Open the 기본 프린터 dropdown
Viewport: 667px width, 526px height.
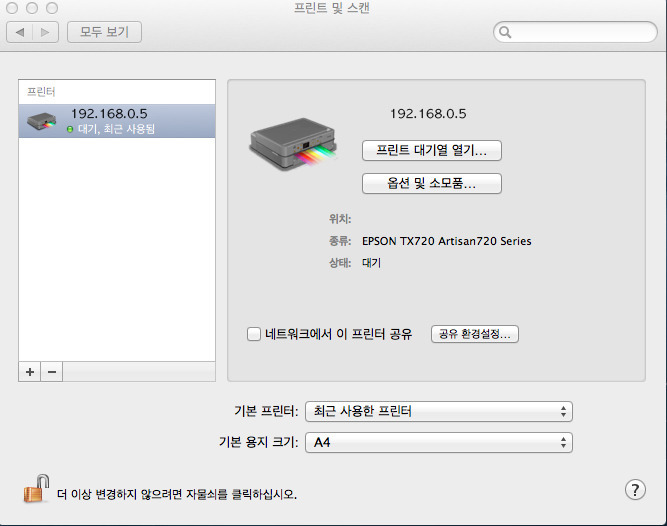pos(439,411)
